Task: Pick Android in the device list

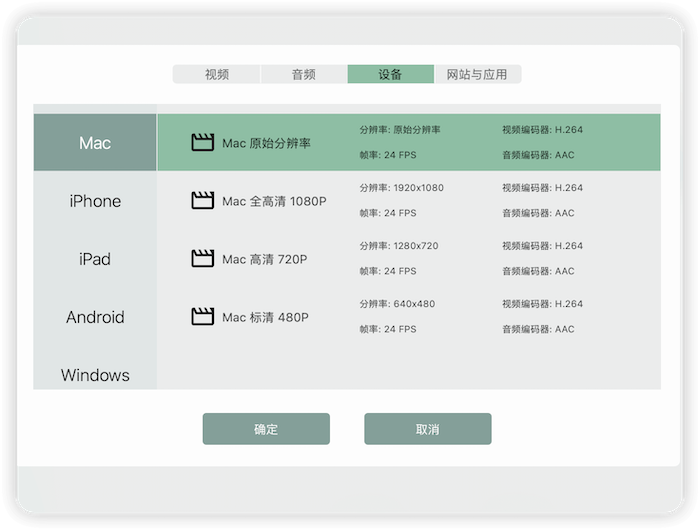Action: pos(95,317)
